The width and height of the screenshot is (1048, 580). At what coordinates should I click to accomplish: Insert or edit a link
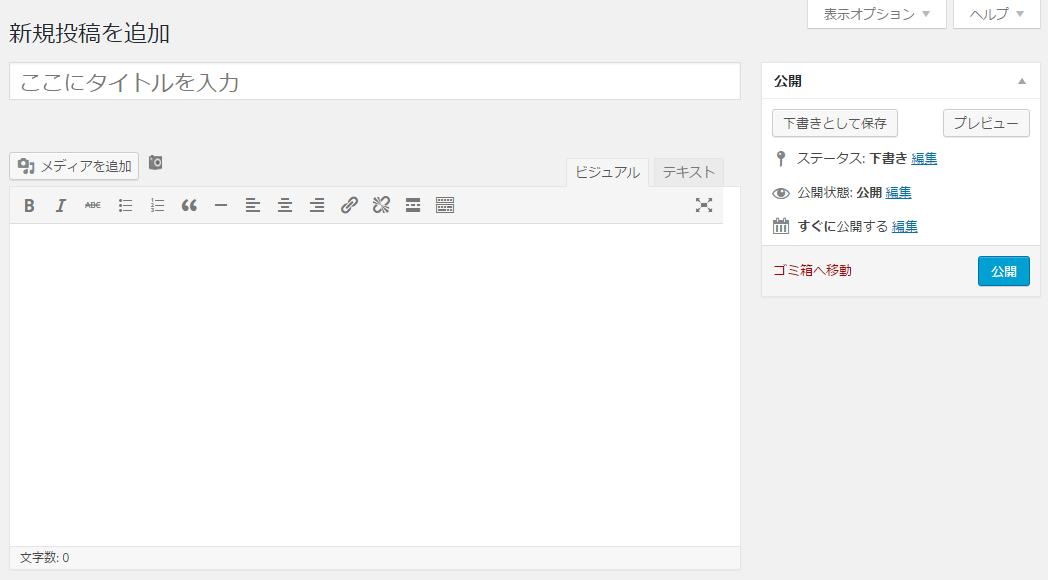pyautogui.click(x=349, y=205)
